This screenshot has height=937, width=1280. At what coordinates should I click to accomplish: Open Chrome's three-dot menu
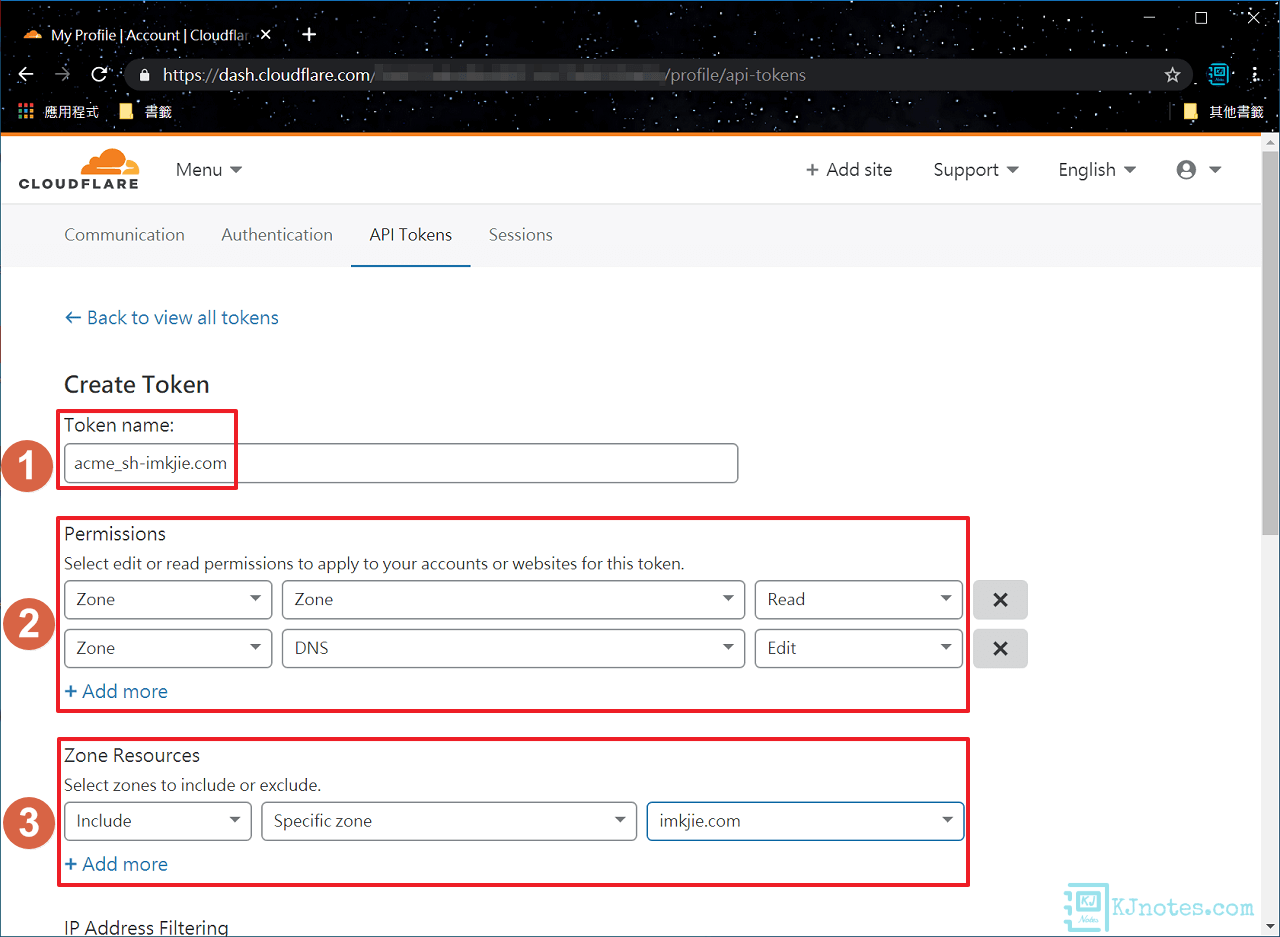(x=1257, y=74)
